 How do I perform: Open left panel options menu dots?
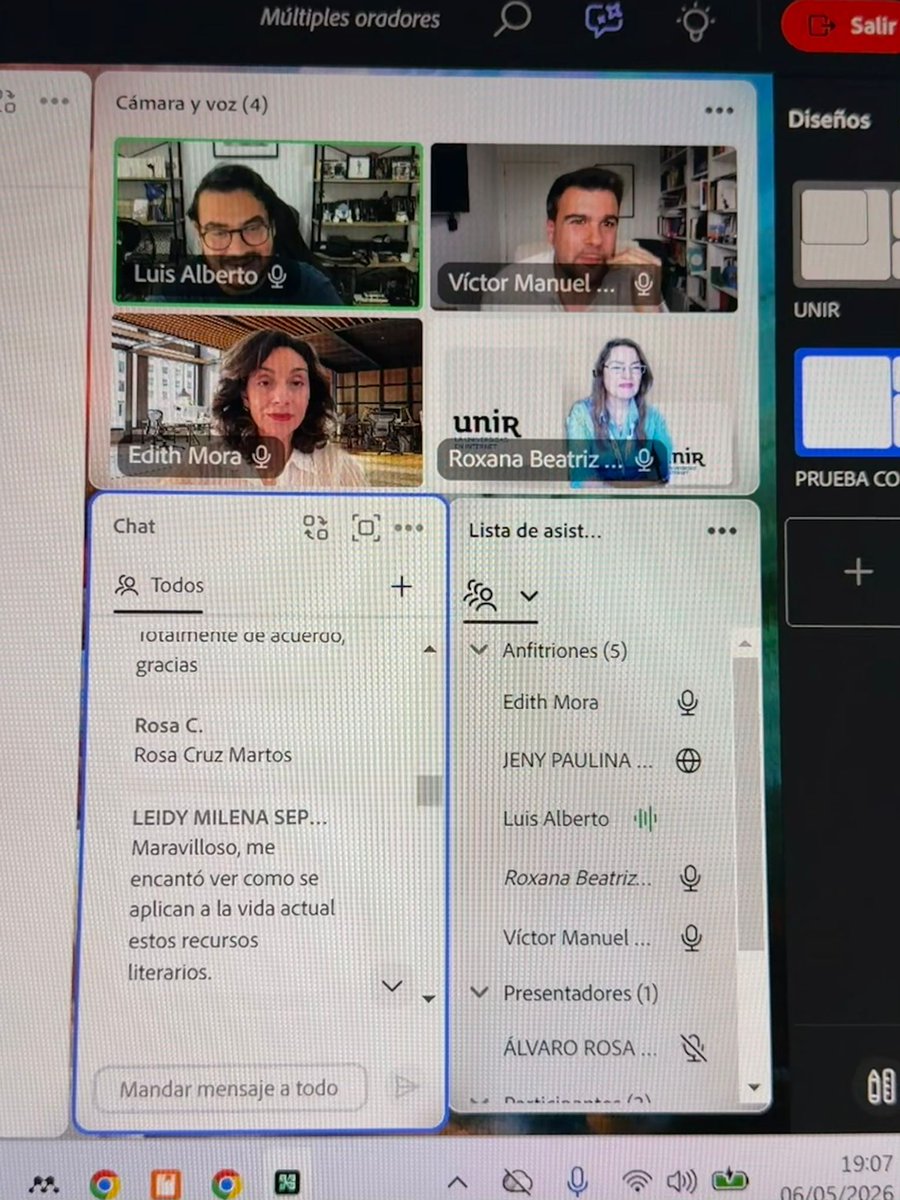pyautogui.click(x=53, y=101)
